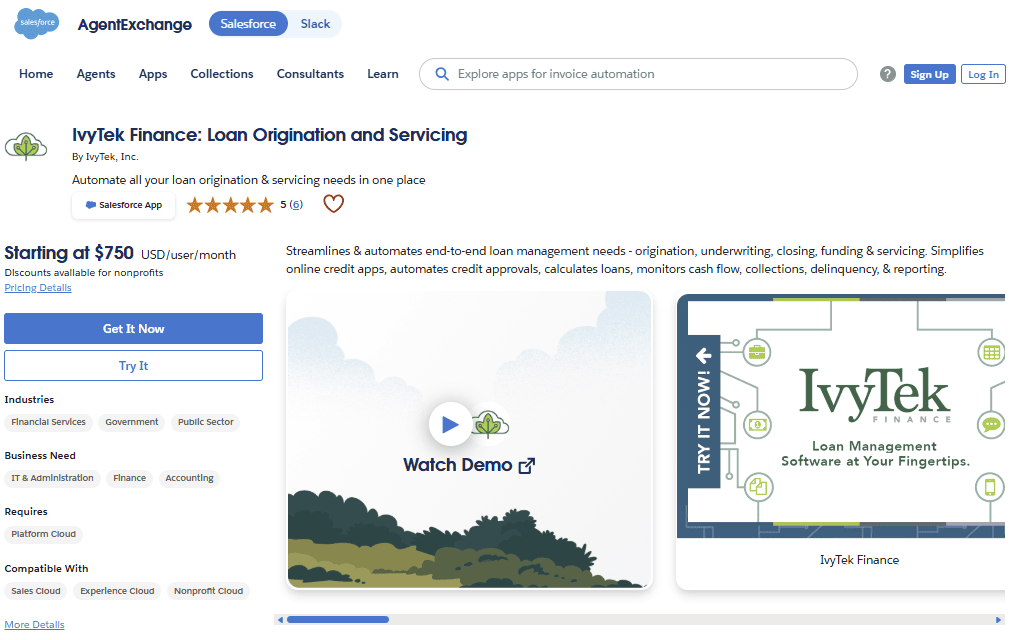Open the 6 reviews link
The height and width of the screenshot is (640, 1014).
[x=296, y=205]
